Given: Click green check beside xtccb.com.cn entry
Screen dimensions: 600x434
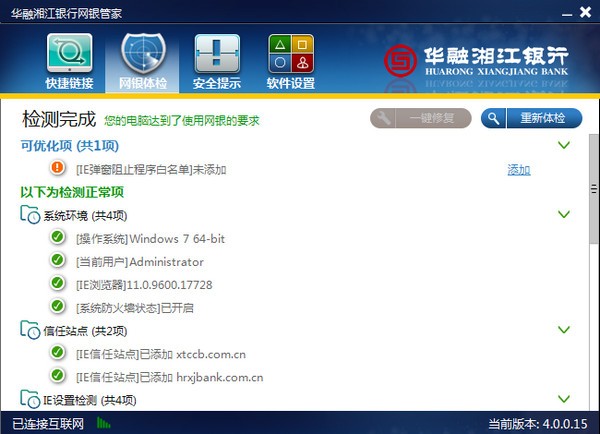Looking at the screenshot, I should [57, 352].
